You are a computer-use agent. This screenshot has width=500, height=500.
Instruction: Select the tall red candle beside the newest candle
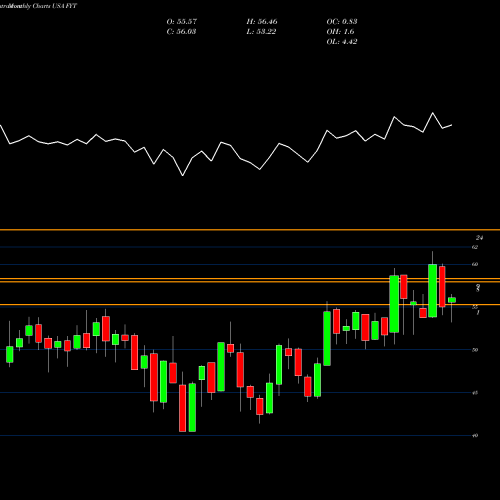coord(442,287)
